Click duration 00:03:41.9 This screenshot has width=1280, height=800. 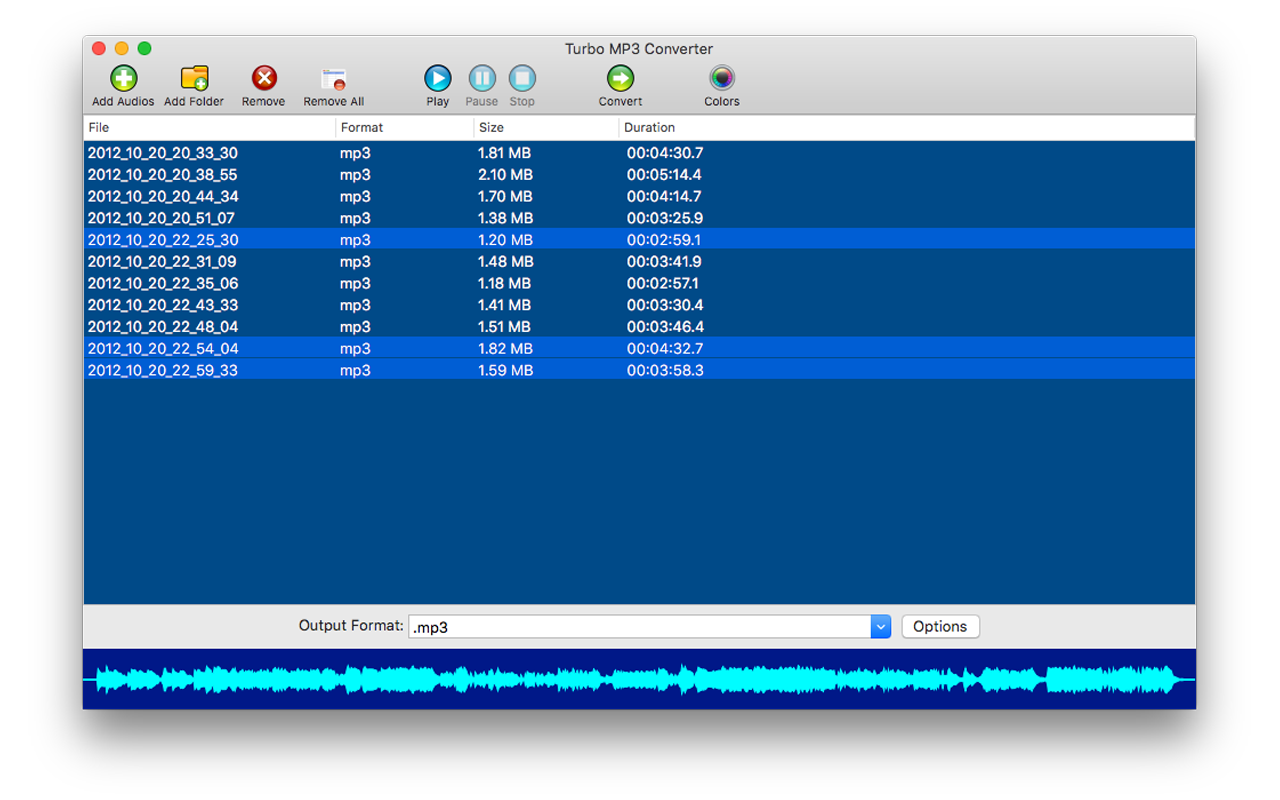pyautogui.click(x=664, y=262)
